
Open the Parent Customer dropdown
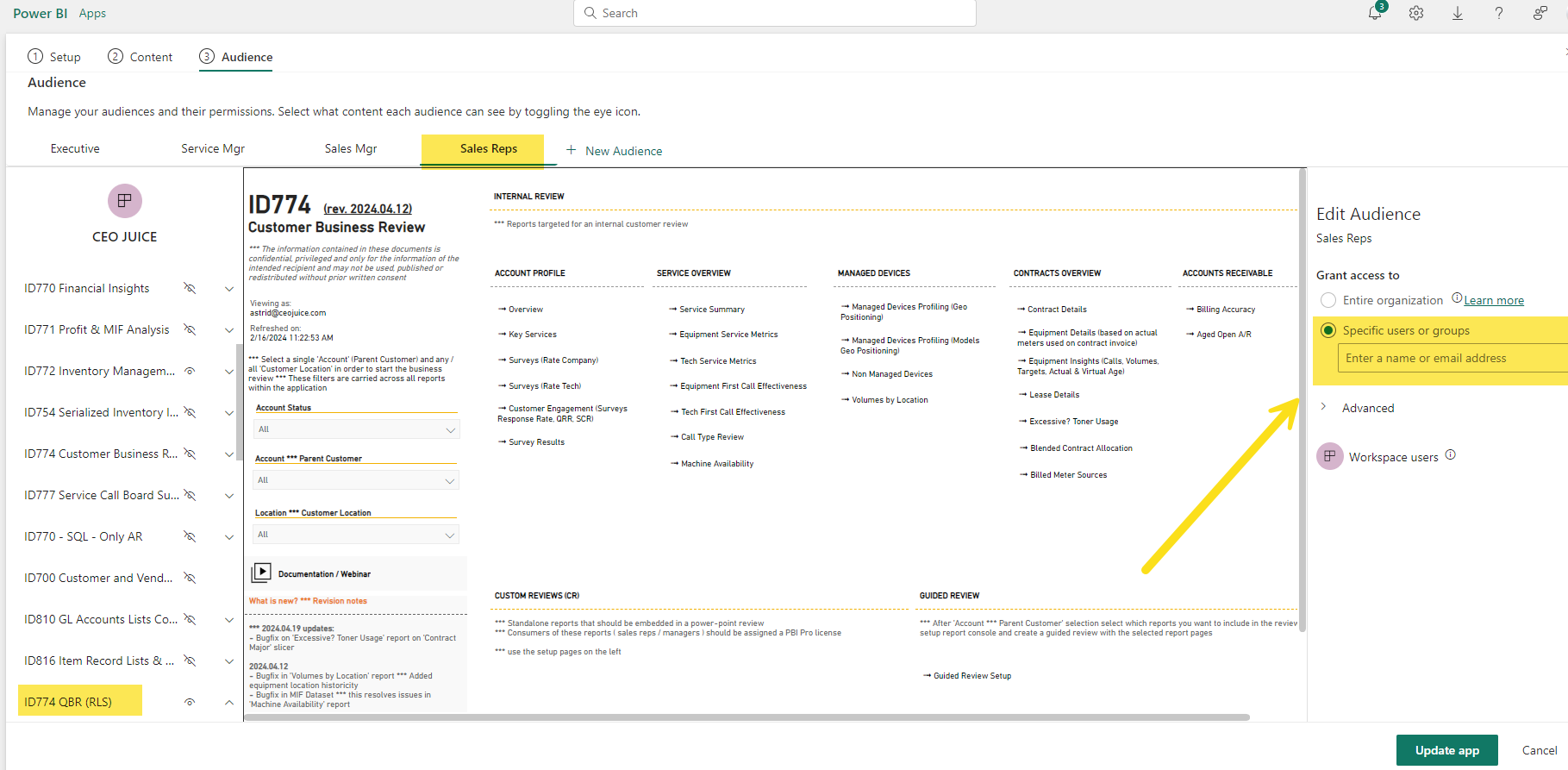(x=356, y=480)
